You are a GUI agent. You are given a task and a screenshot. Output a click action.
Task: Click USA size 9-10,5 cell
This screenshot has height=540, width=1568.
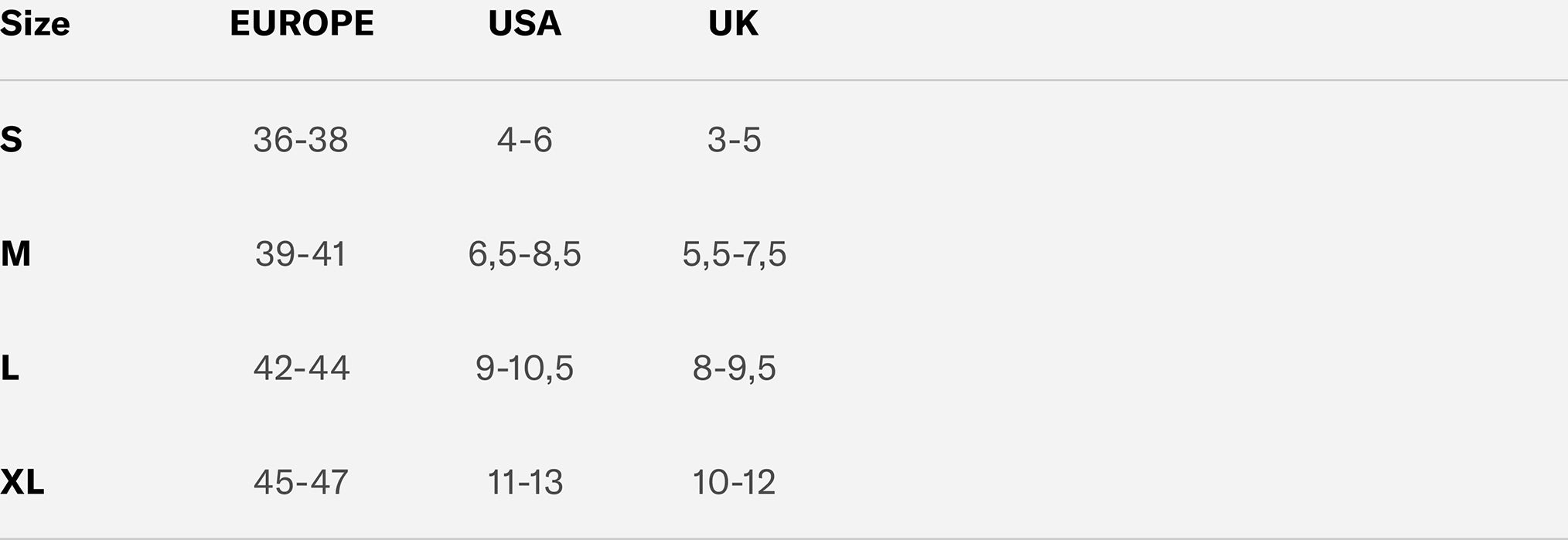[524, 368]
